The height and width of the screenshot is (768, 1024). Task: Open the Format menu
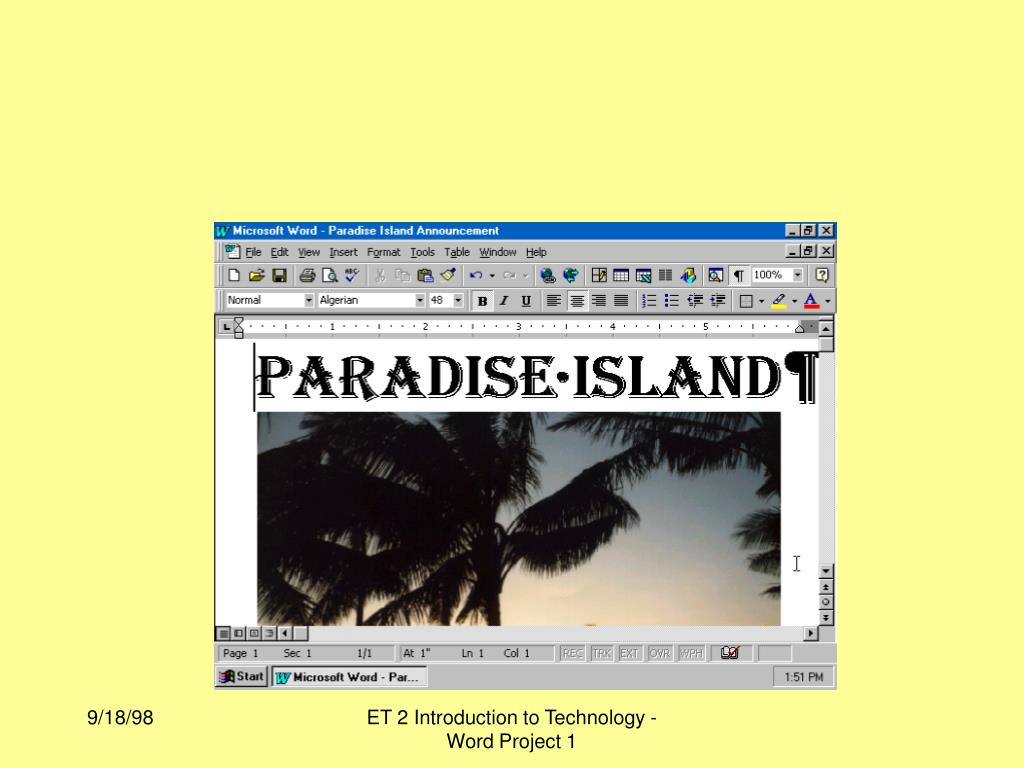coord(383,252)
